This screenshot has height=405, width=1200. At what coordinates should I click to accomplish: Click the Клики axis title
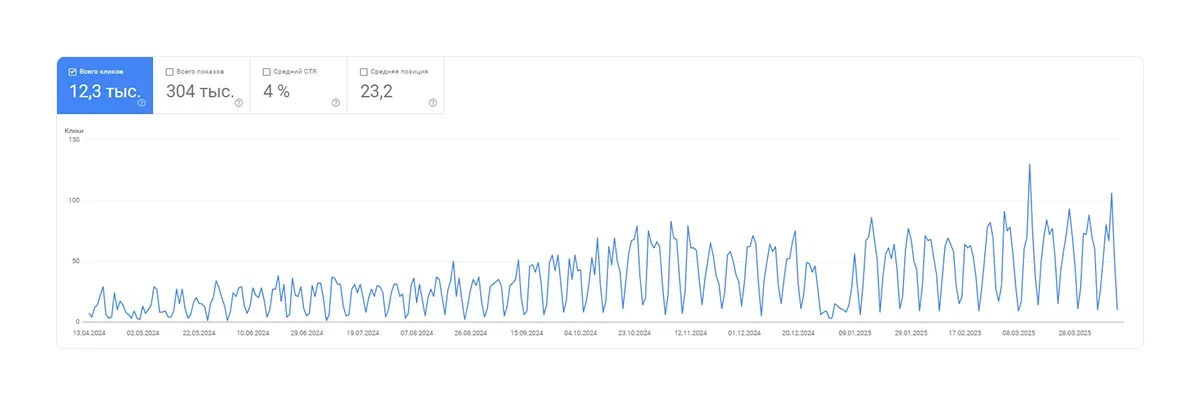[74, 131]
